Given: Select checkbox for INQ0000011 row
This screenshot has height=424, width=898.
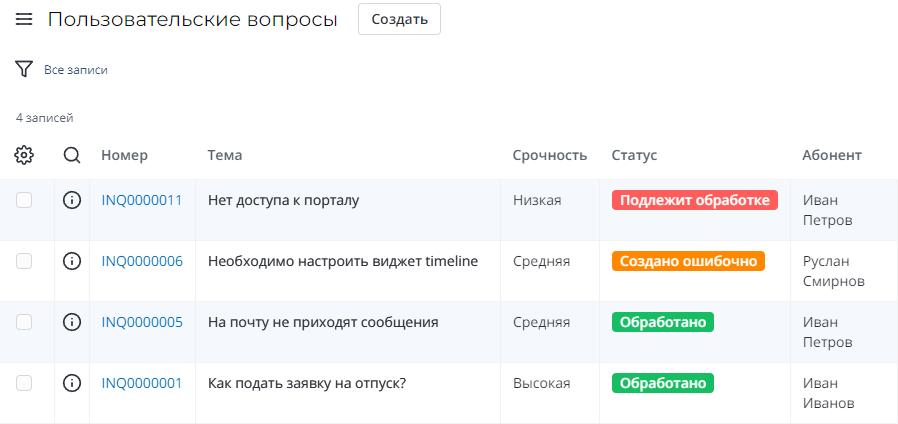Looking at the screenshot, I should point(24,200).
